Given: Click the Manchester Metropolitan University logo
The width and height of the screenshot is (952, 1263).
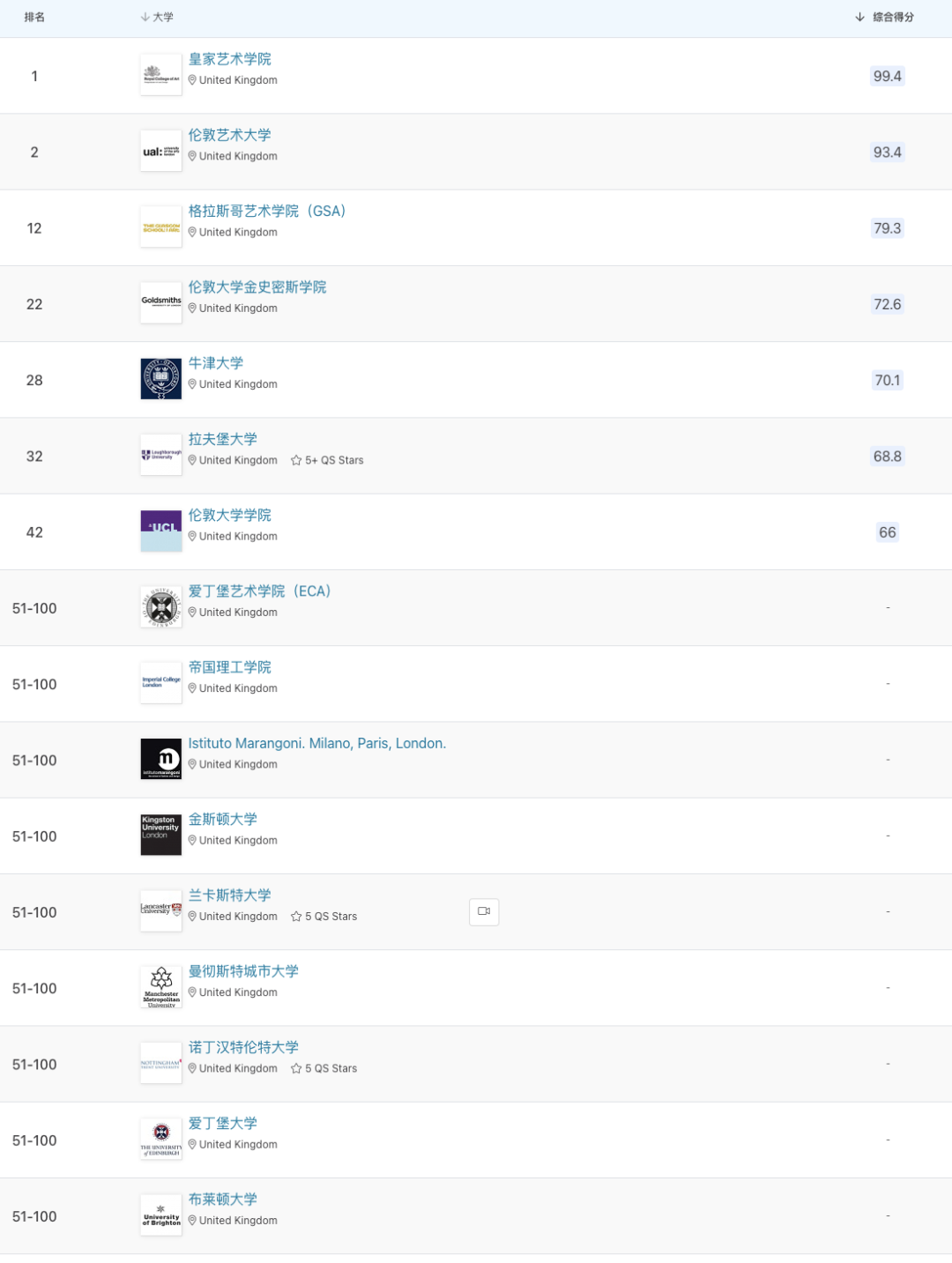Looking at the screenshot, I should (x=161, y=987).
